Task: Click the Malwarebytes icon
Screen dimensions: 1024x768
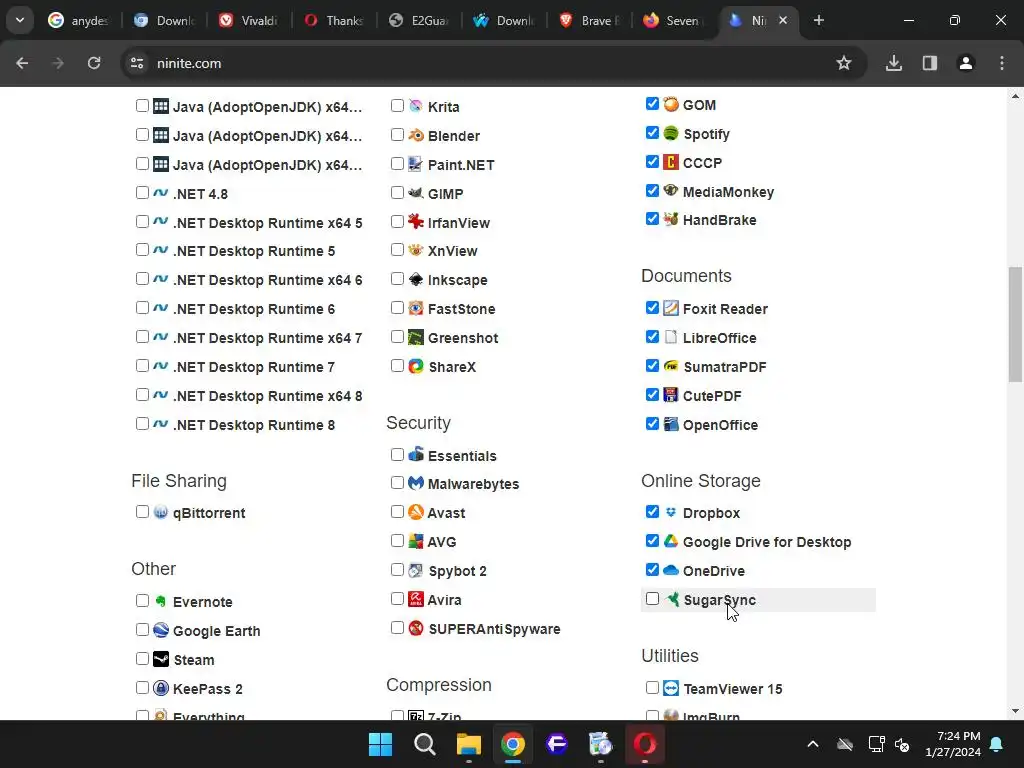Action: pos(416,483)
